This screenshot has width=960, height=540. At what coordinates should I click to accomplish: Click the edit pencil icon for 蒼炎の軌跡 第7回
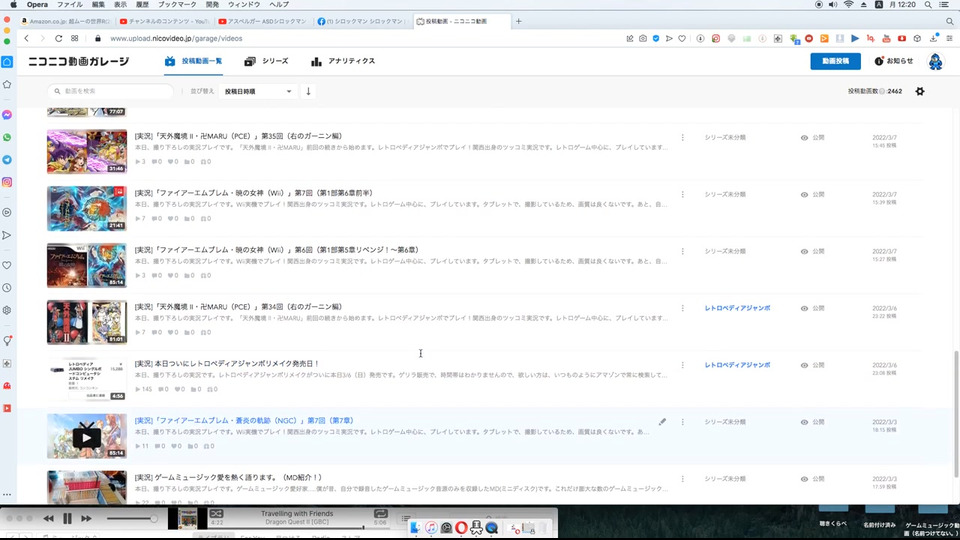tap(662, 422)
